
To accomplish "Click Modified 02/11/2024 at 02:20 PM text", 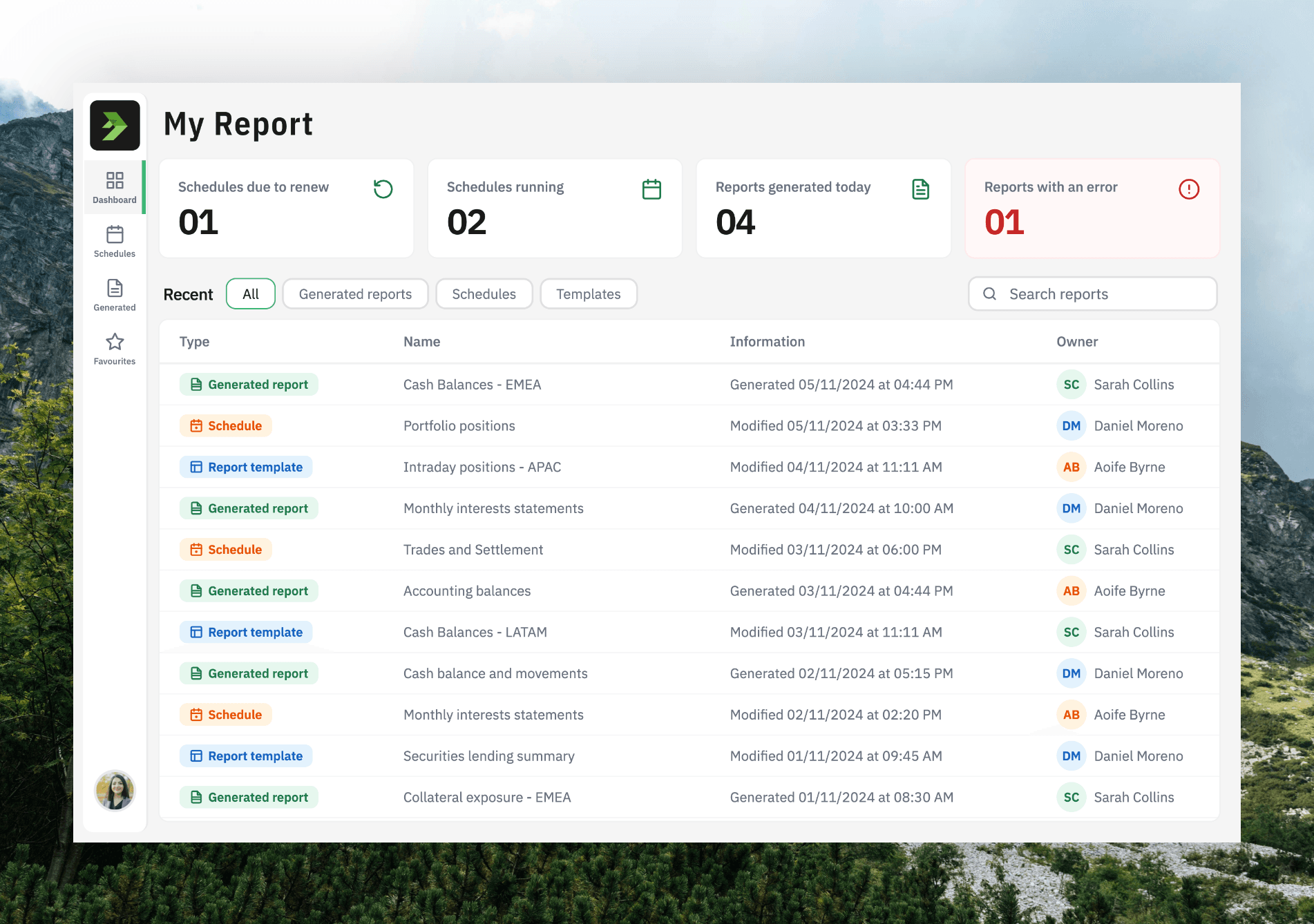I will 836,714.
